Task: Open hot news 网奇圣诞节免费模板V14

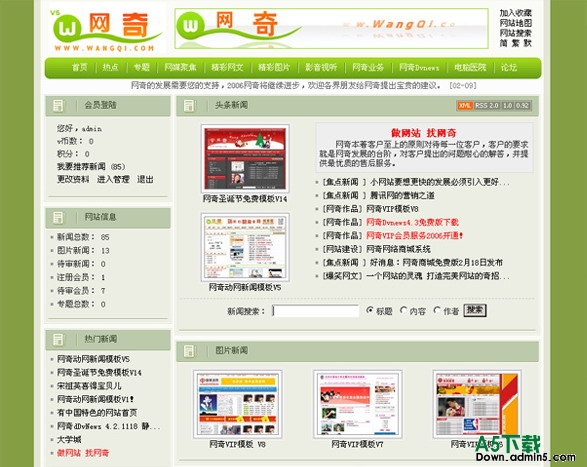Action: tap(99, 373)
